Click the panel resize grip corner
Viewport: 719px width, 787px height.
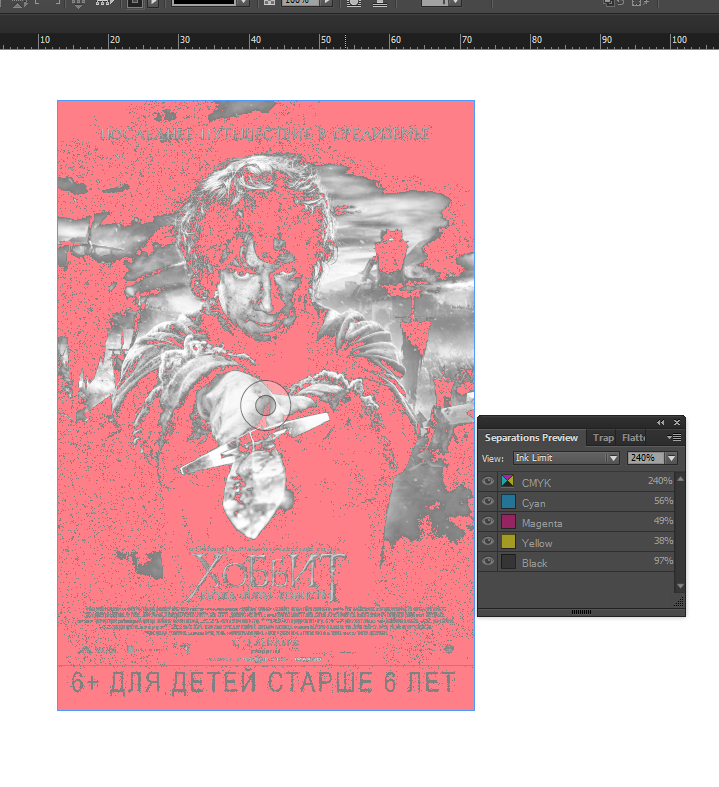tap(679, 601)
